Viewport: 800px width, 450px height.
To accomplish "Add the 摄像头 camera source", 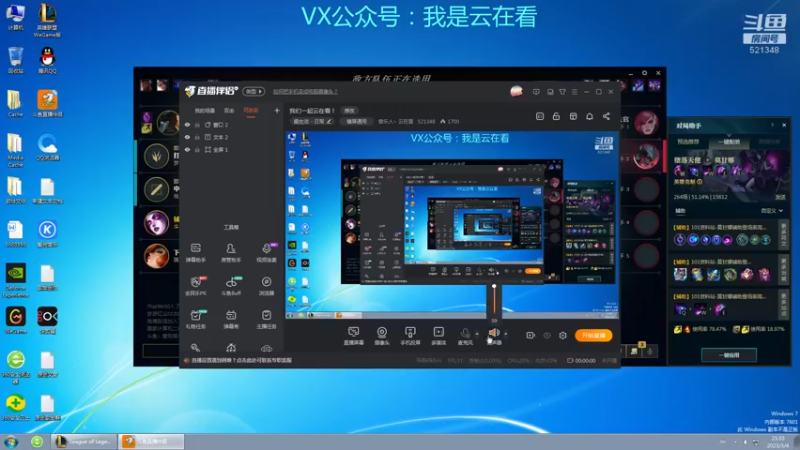I will point(382,336).
